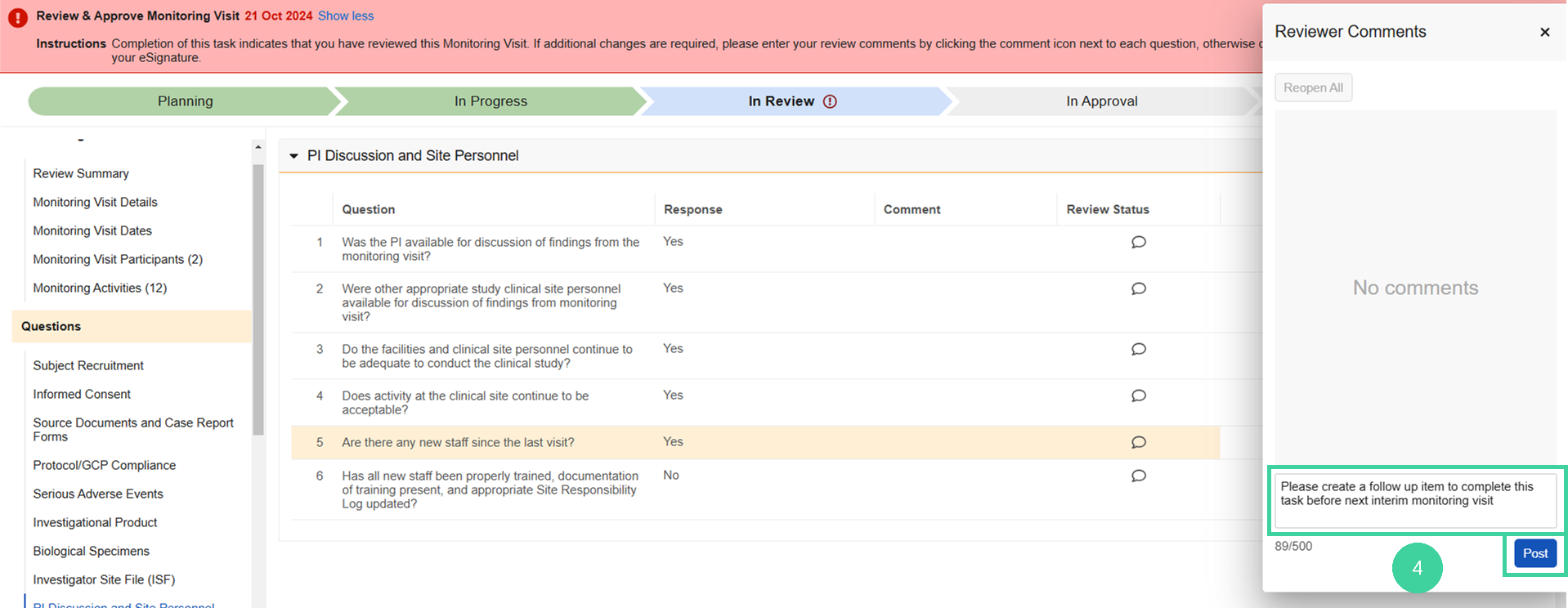1568x608 pixels.
Task: Click the 89/500 character counter
Action: 1293,546
